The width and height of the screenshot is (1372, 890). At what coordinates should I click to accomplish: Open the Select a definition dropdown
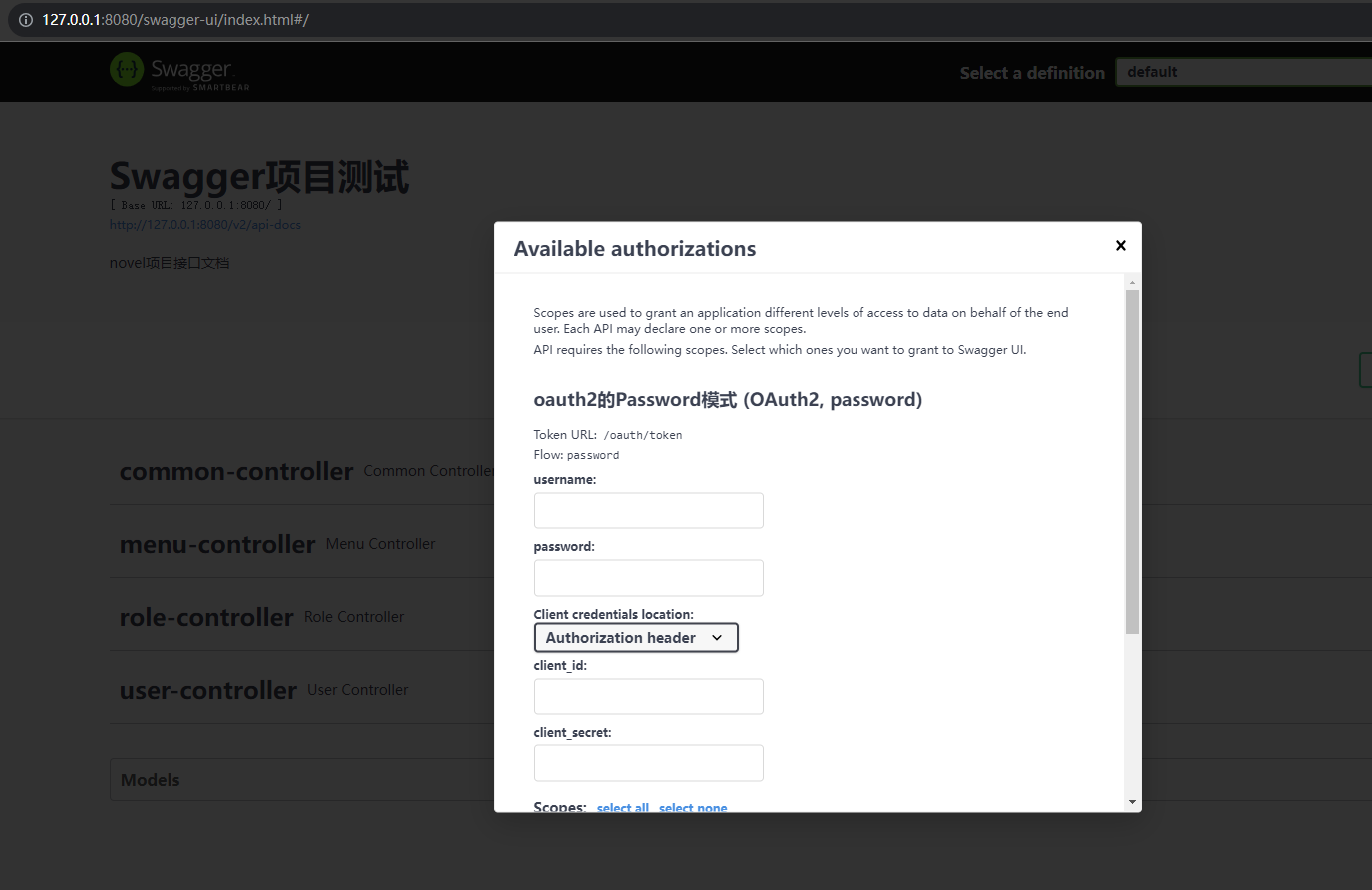(1242, 72)
